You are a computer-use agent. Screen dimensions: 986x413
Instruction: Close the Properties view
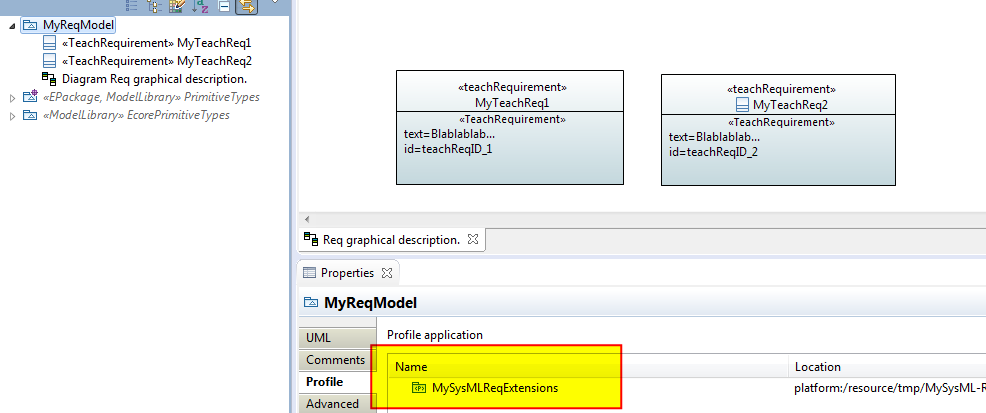(x=387, y=273)
